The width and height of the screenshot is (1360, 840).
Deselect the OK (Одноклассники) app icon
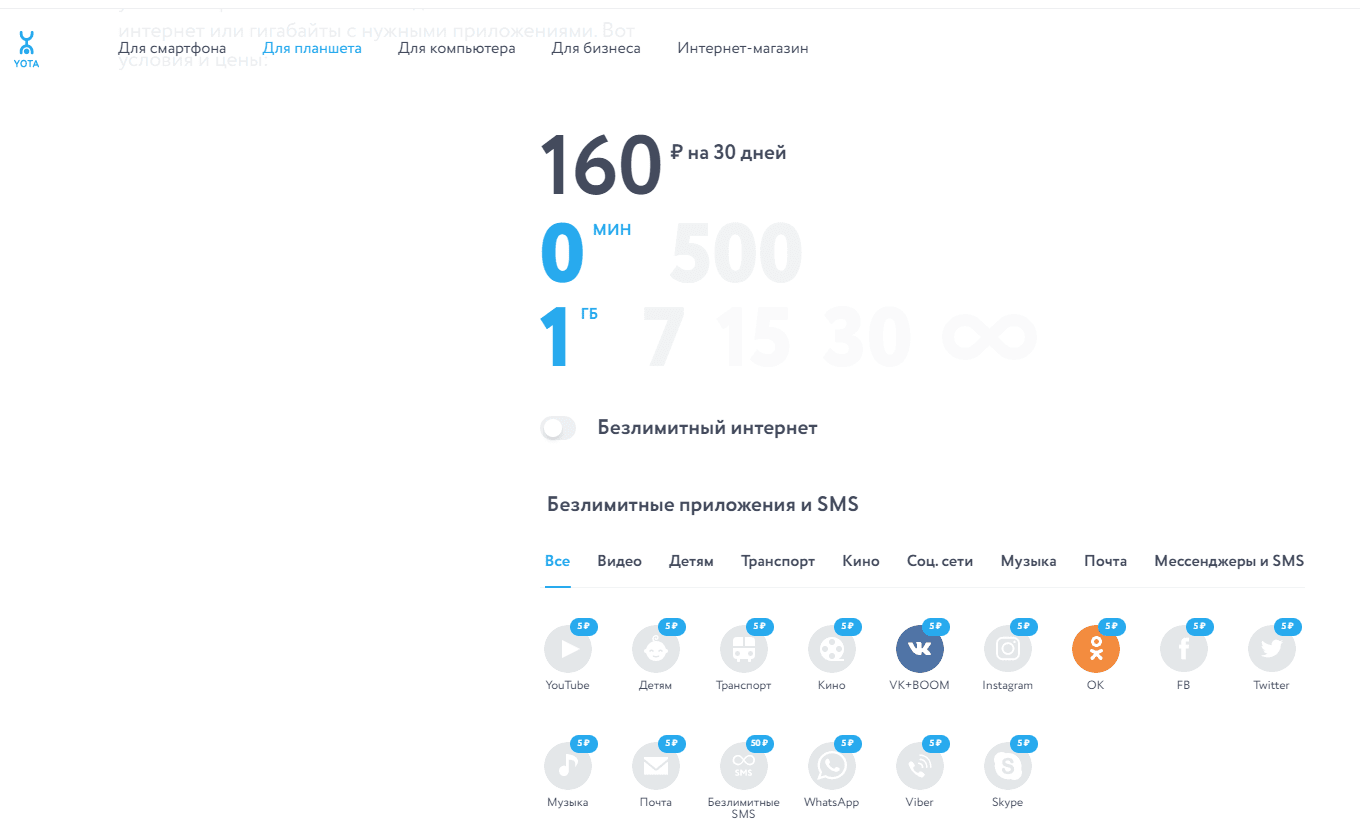click(x=1096, y=649)
